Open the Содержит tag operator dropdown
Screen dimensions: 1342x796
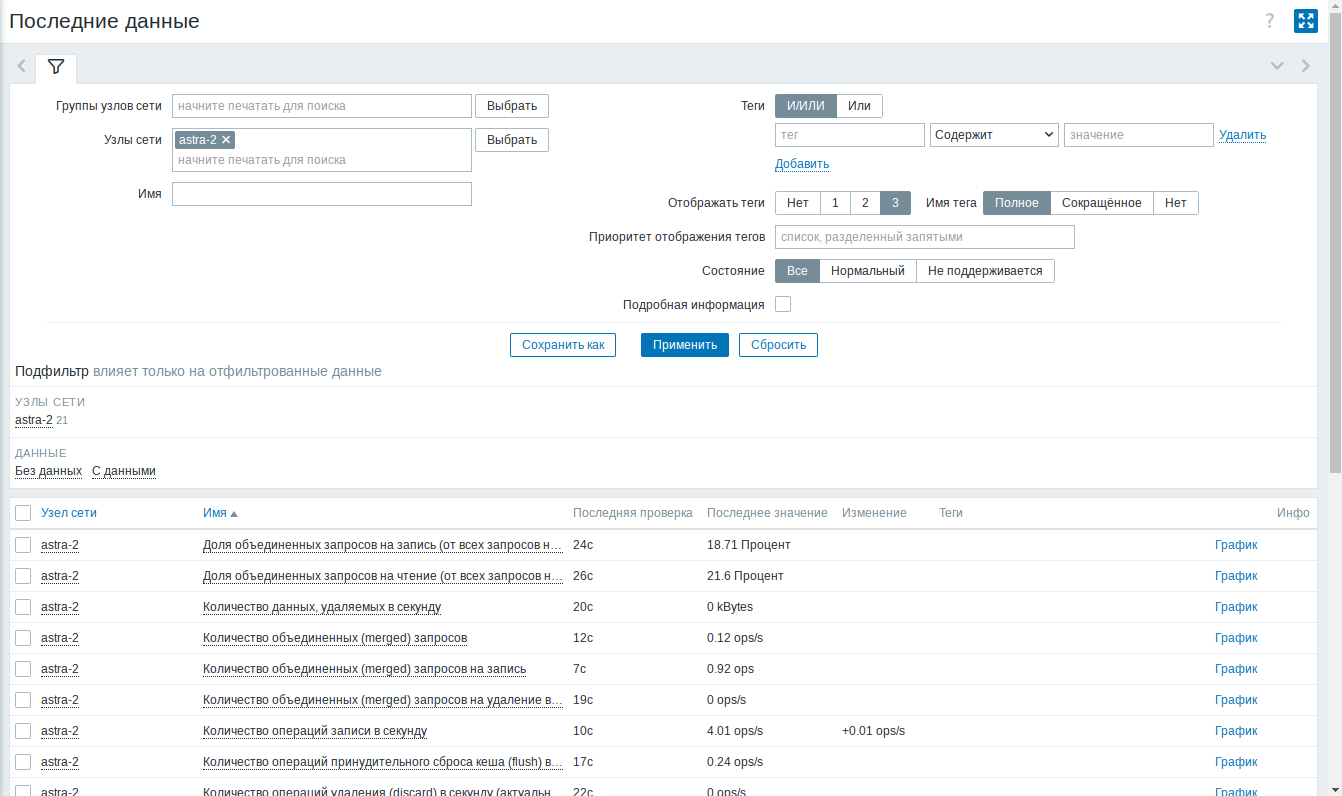click(994, 135)
